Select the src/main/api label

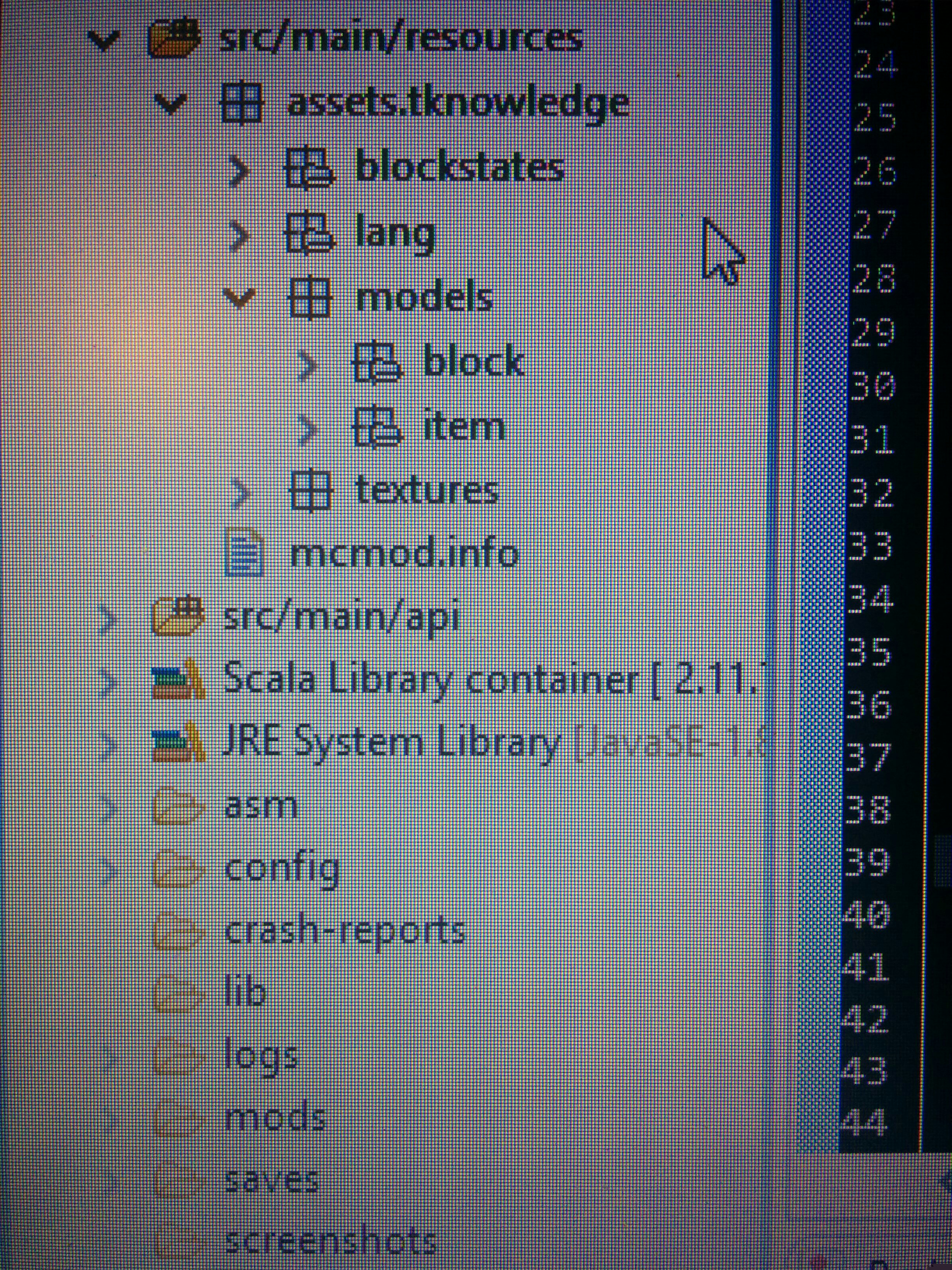pyautogui.click(x=341, y=619)
